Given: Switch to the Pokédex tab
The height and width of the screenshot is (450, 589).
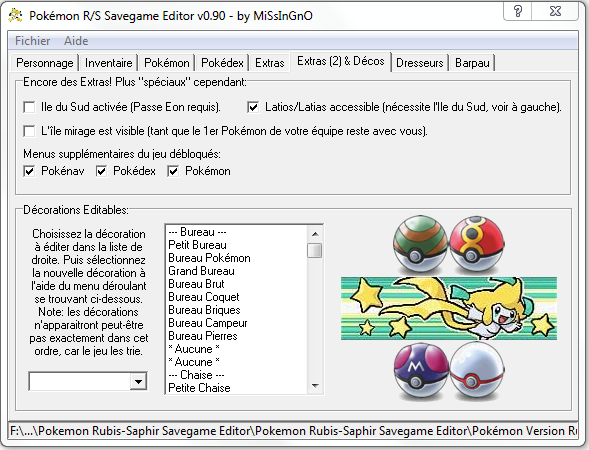Looking at the screenshot, I should coord(222,63).
